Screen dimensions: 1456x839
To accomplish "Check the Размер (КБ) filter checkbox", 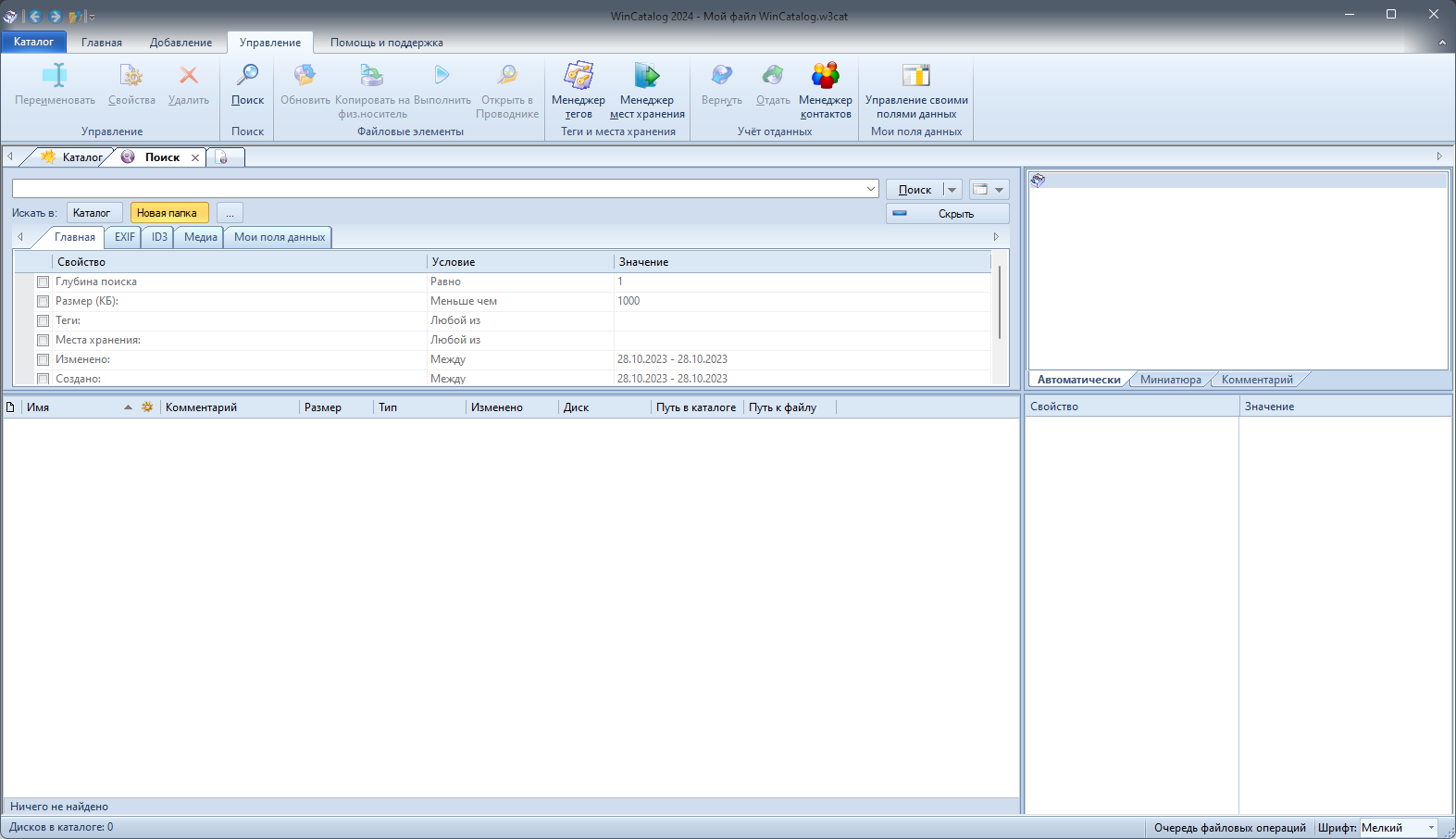I will pyautogui.click(x=43, y=301).
